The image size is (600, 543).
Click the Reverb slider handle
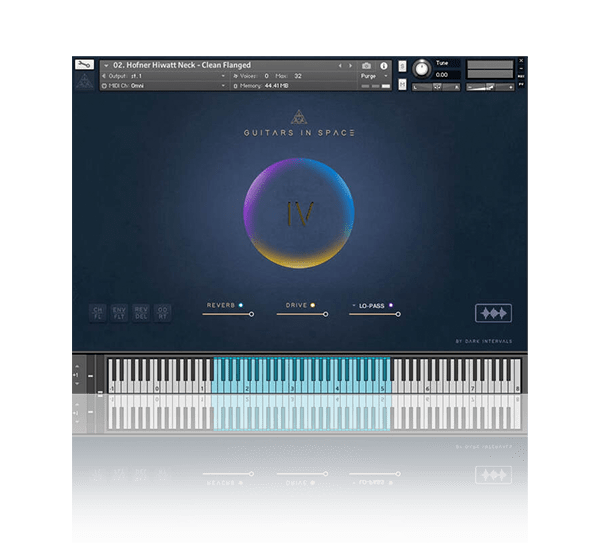pos(251,314)
